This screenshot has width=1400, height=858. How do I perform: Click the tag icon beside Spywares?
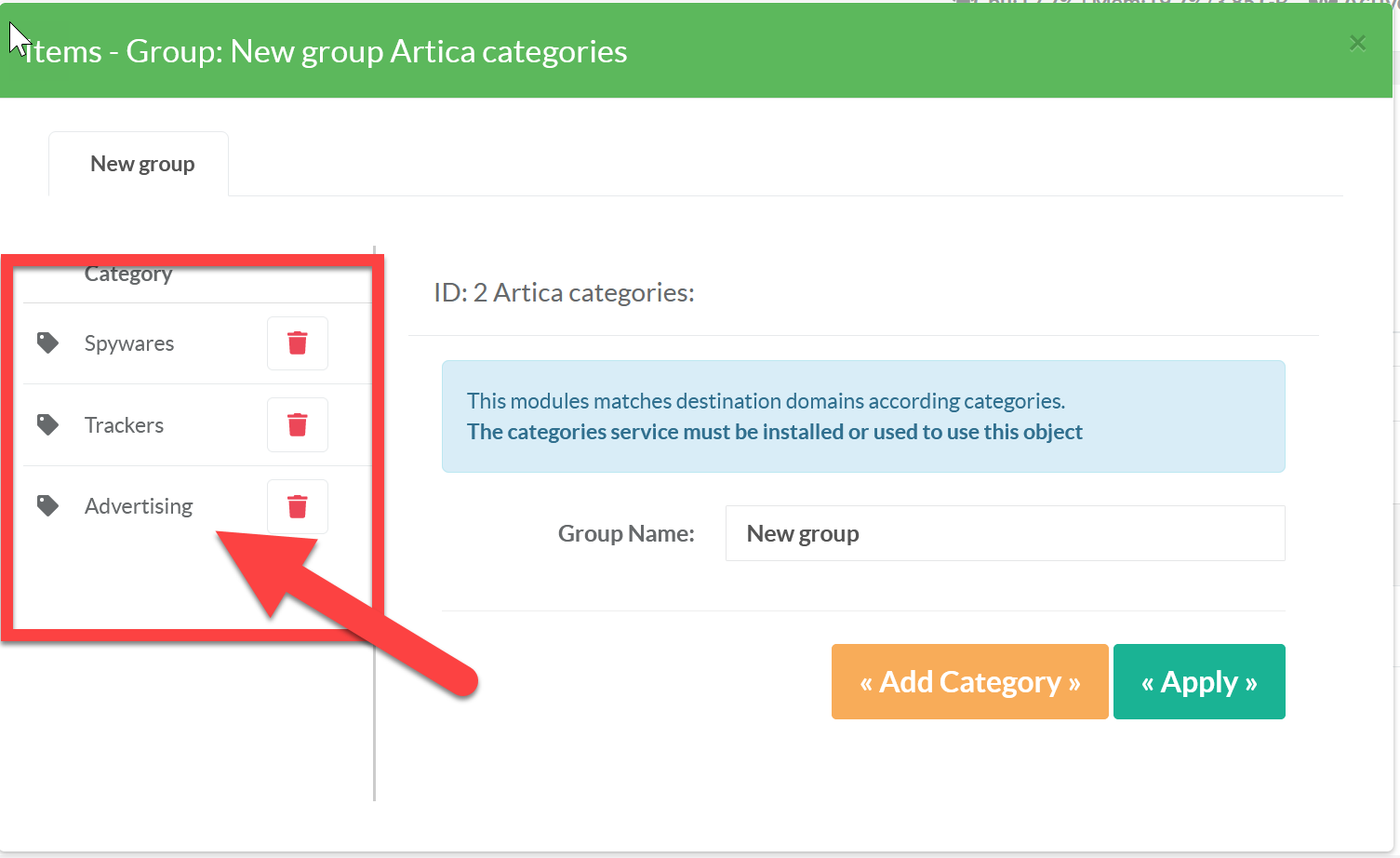coord(47,343)
